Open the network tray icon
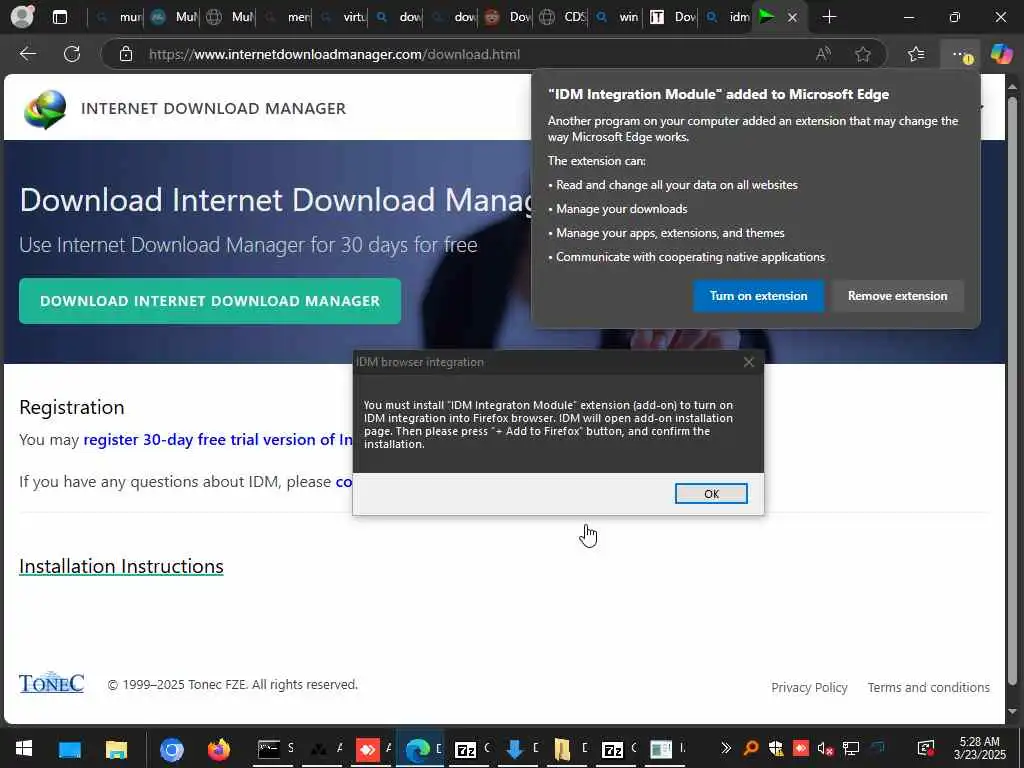 pos(850,748)
